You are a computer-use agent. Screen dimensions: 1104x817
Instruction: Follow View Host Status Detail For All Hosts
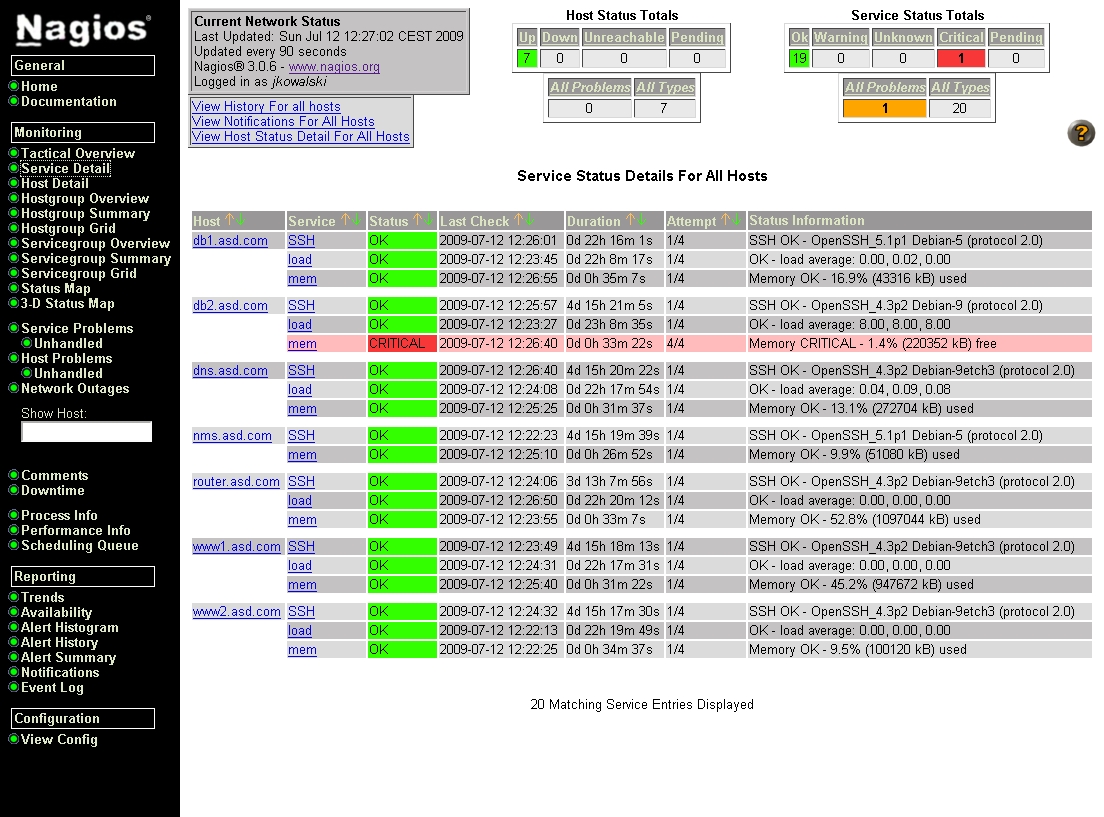pos(301,137)
